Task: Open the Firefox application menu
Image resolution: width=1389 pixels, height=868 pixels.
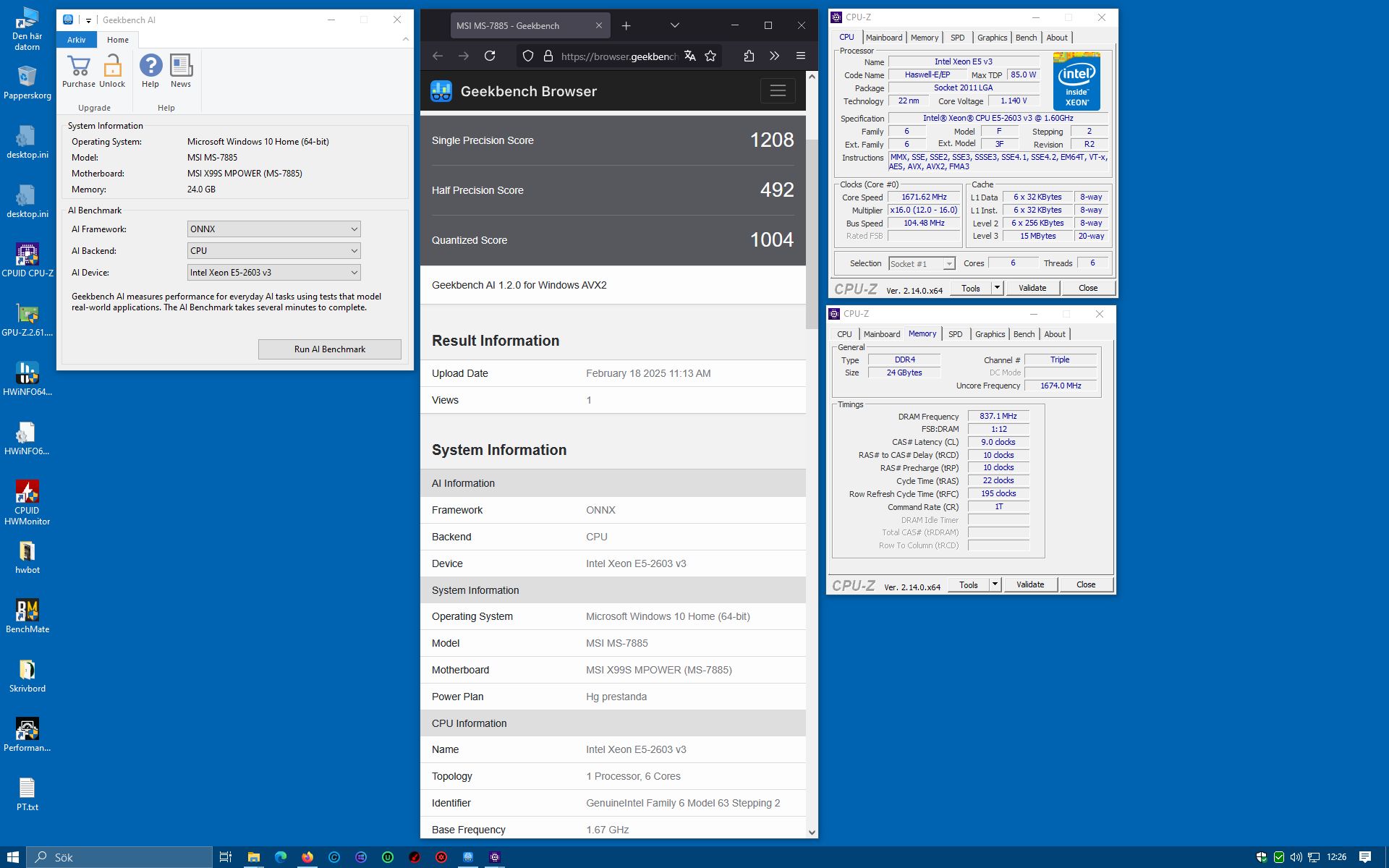Action: [800, 56]
